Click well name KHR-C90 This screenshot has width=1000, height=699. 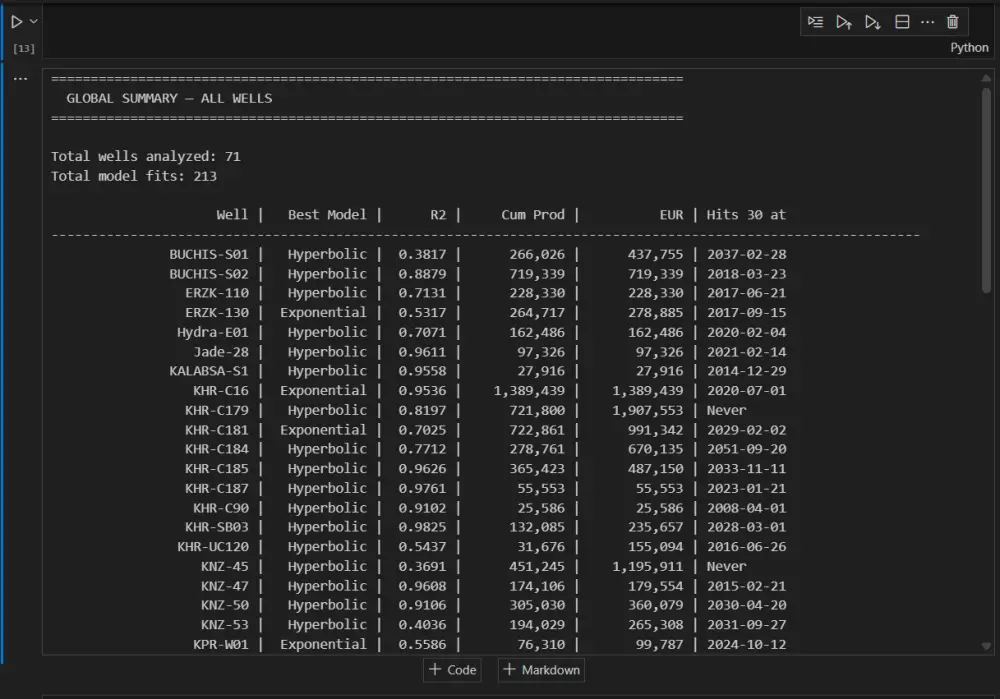click(221, 508)
